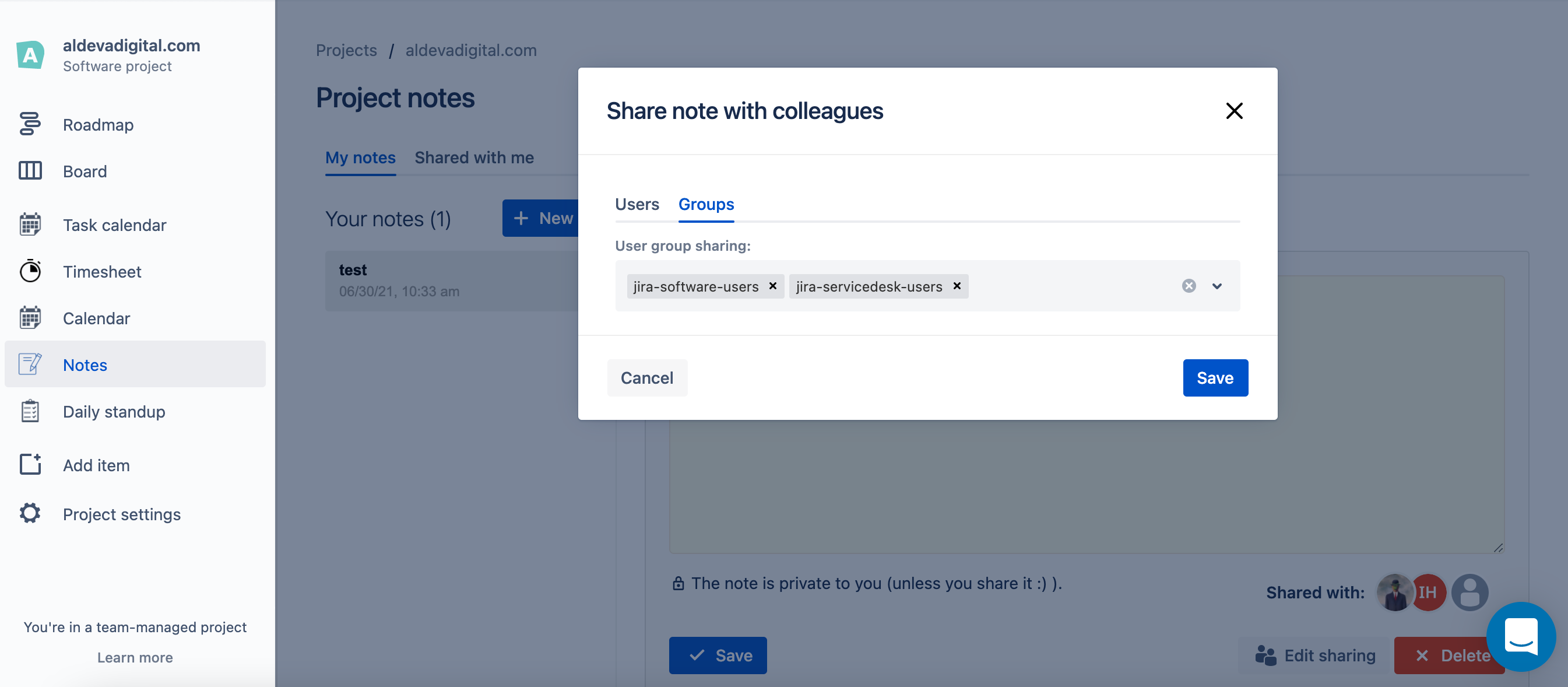The width and height of the screenshot is (1568, 687).
Task: Open Project settings gear icon
Action: (30, 513)
